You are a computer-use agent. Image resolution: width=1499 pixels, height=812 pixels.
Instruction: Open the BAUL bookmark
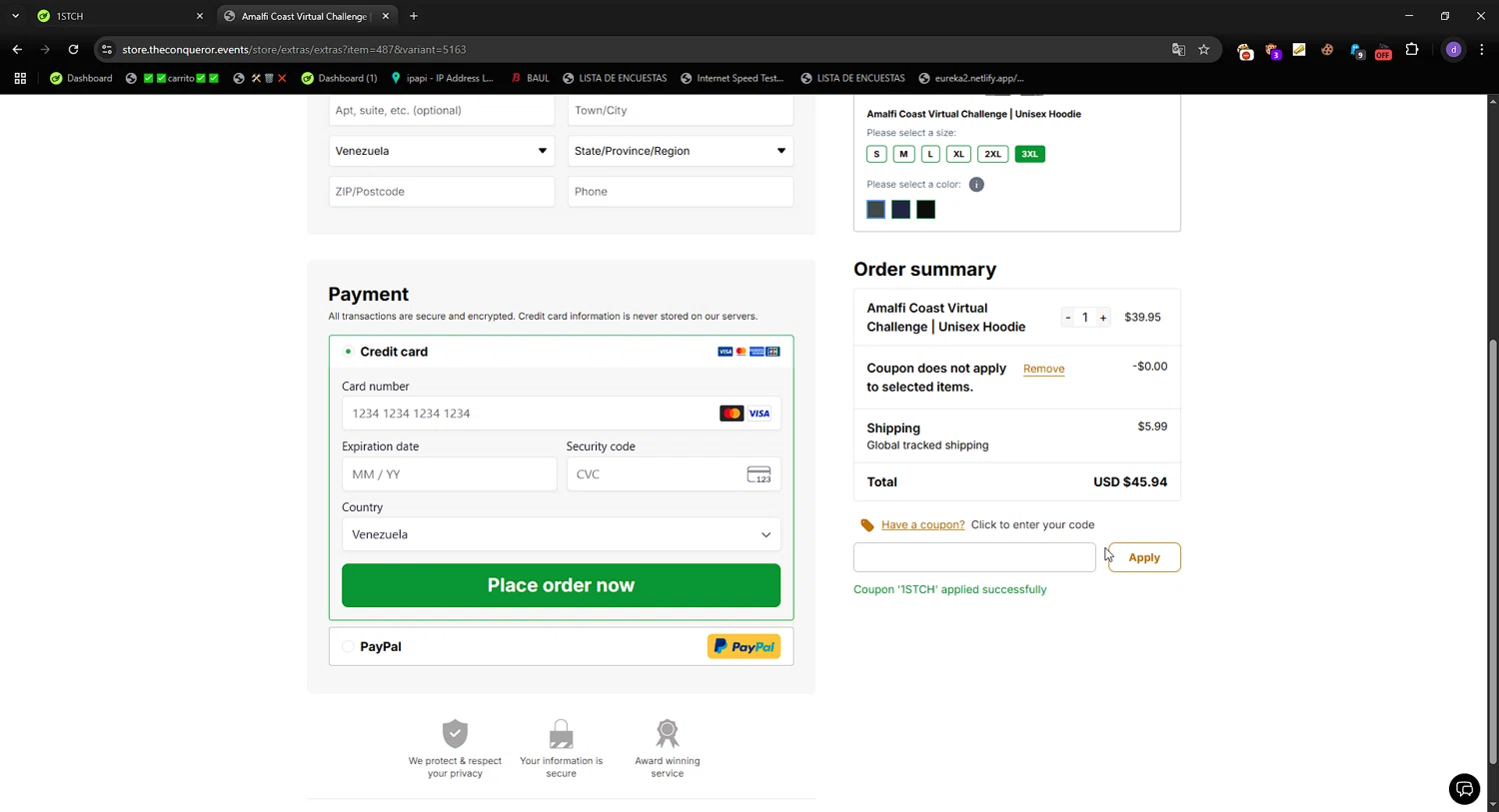[530, 78]
